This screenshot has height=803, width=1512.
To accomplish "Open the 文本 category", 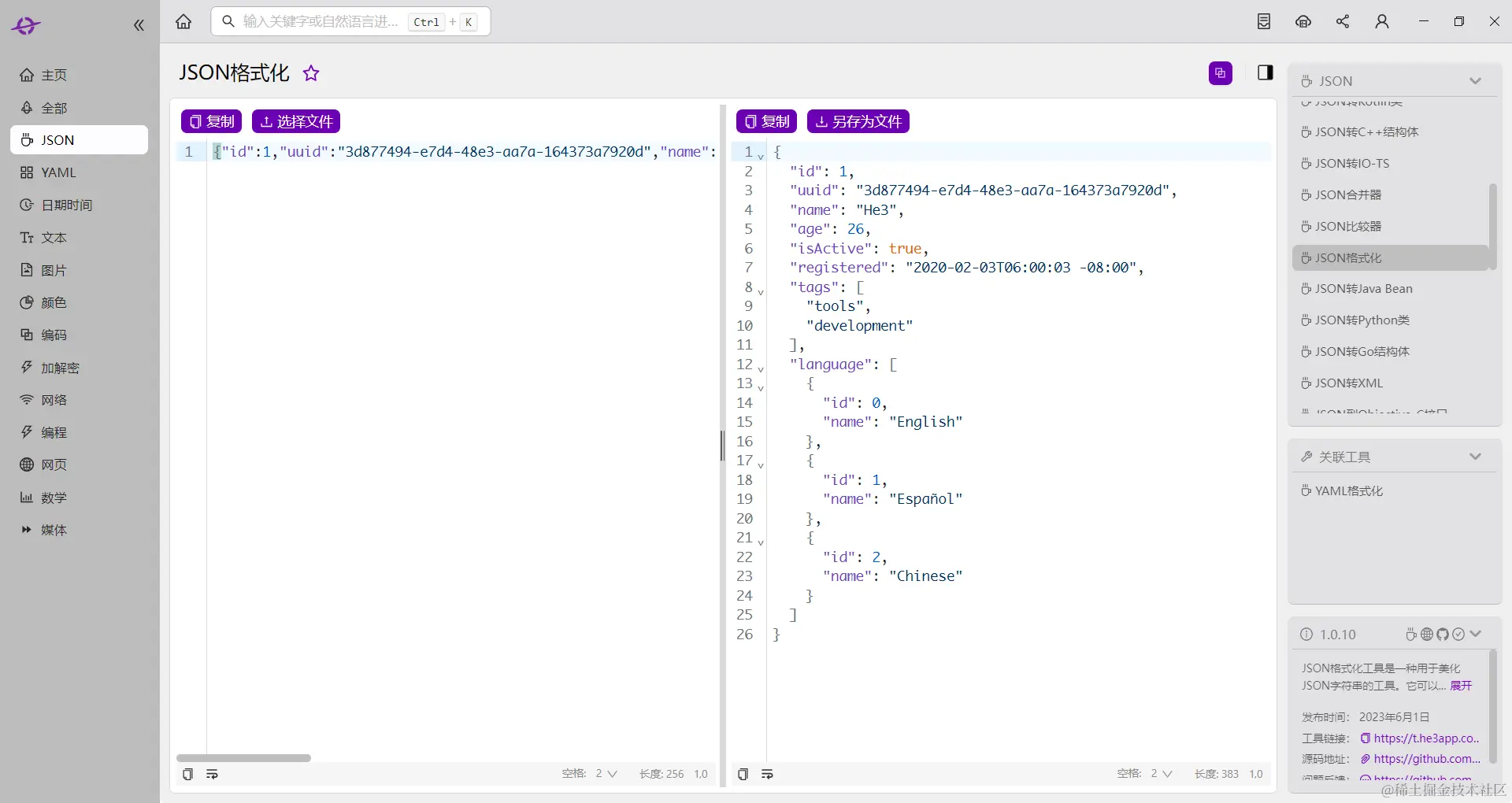I will point(79,238).
